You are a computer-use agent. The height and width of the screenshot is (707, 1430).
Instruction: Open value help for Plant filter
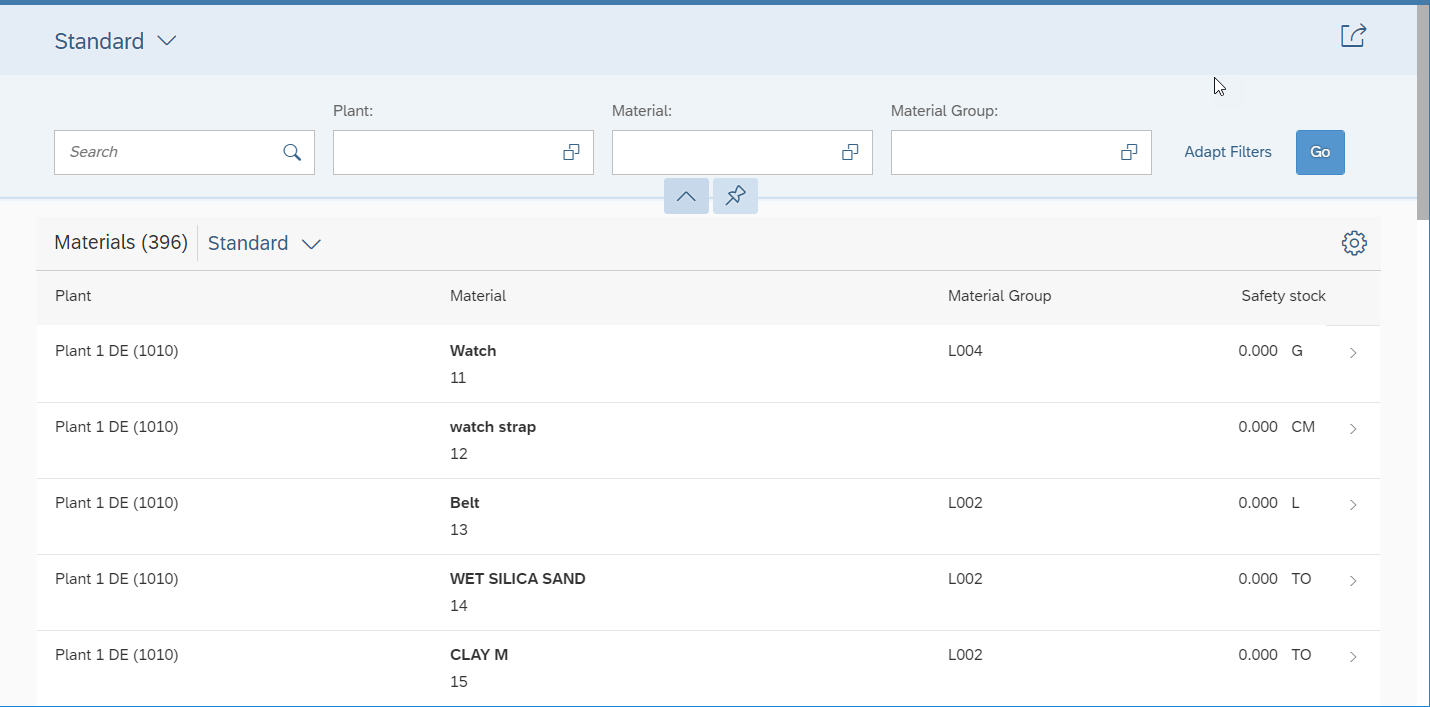click(571, 152)
